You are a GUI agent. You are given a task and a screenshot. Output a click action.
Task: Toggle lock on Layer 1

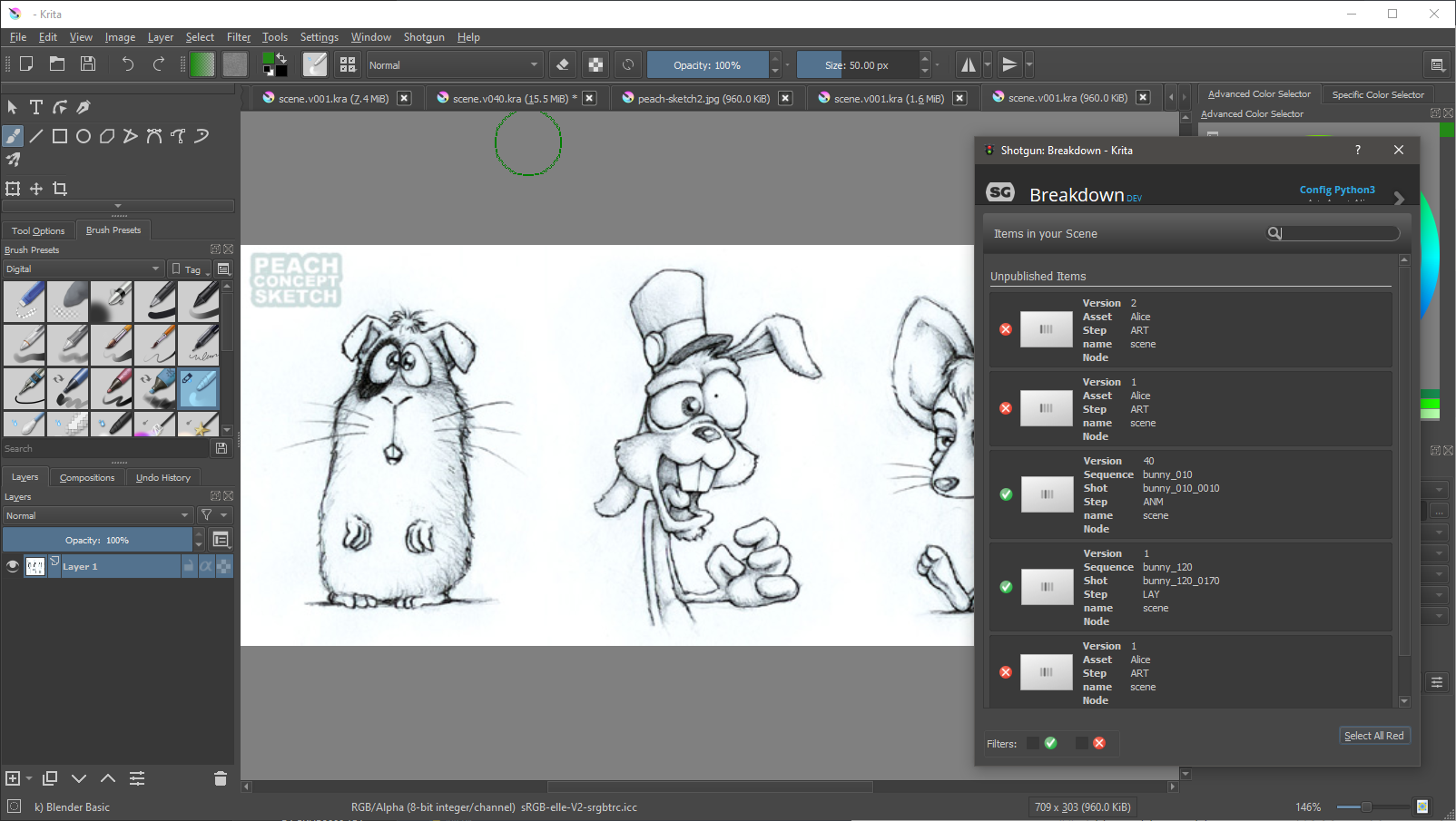tap(189, 566)
